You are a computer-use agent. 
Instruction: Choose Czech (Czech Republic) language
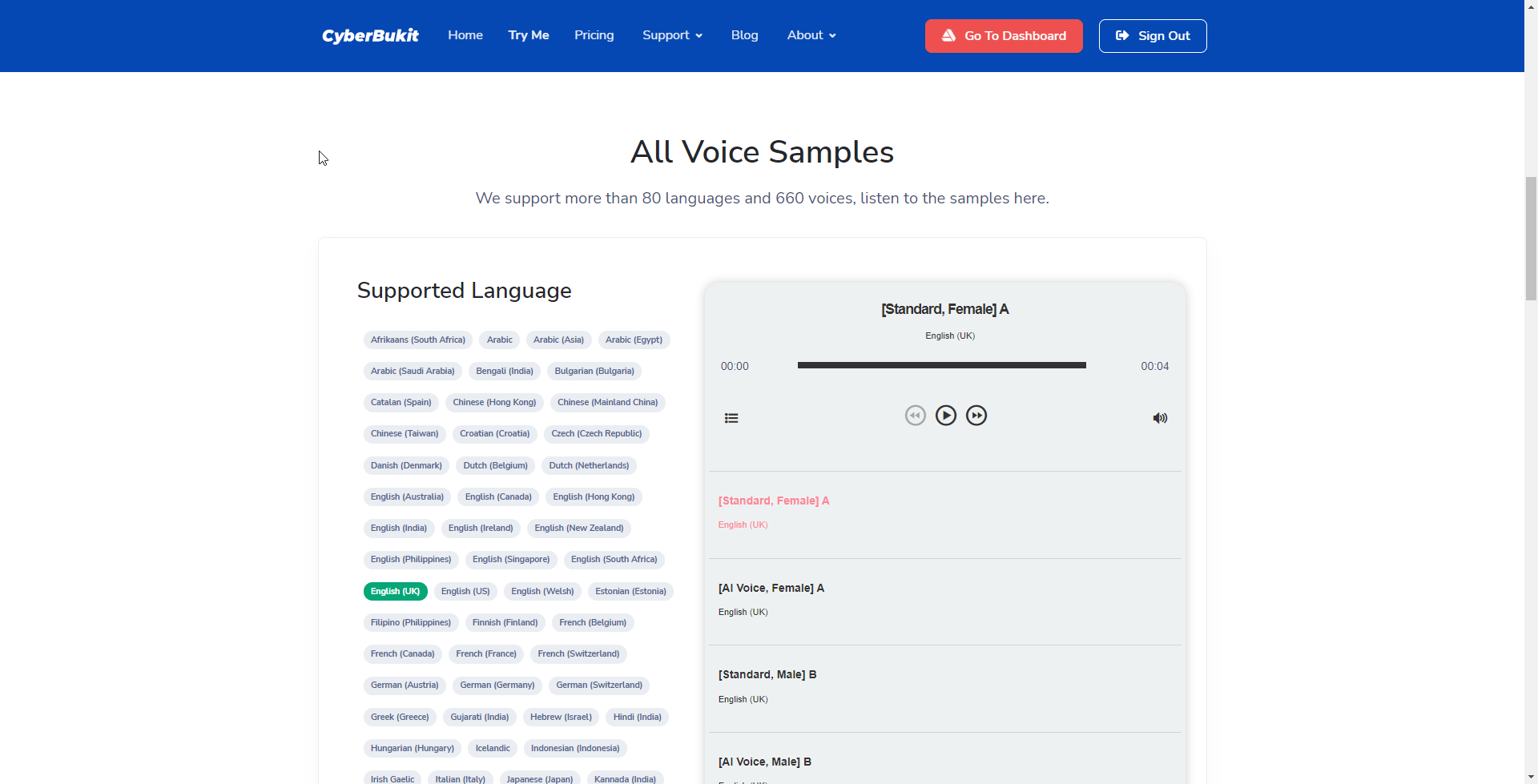point(597,433)
